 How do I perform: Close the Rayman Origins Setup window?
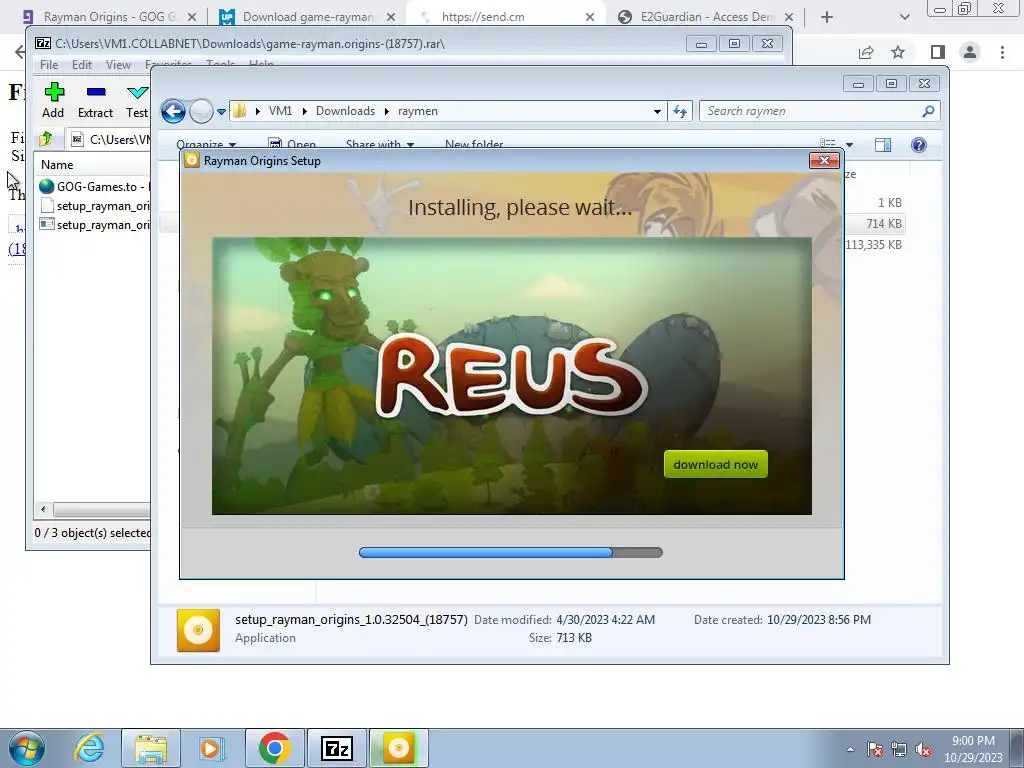[824, 161]
